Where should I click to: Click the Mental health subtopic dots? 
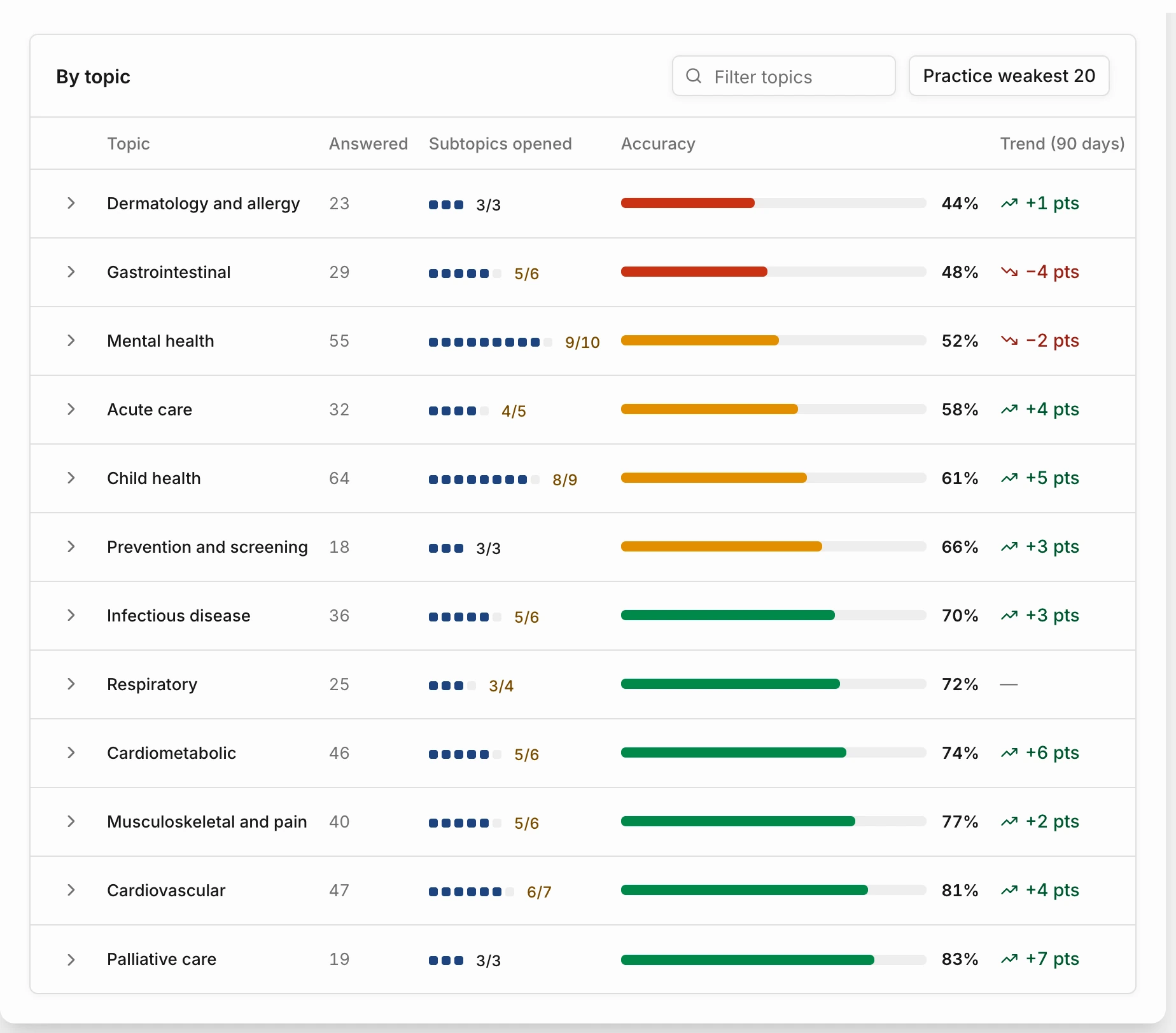(x=491, y=342)
